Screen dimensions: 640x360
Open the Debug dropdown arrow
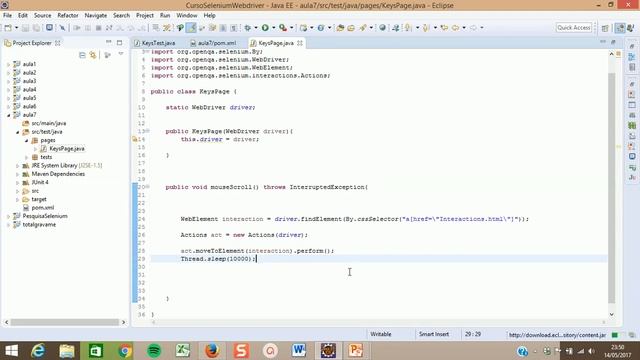pos(256,28)
